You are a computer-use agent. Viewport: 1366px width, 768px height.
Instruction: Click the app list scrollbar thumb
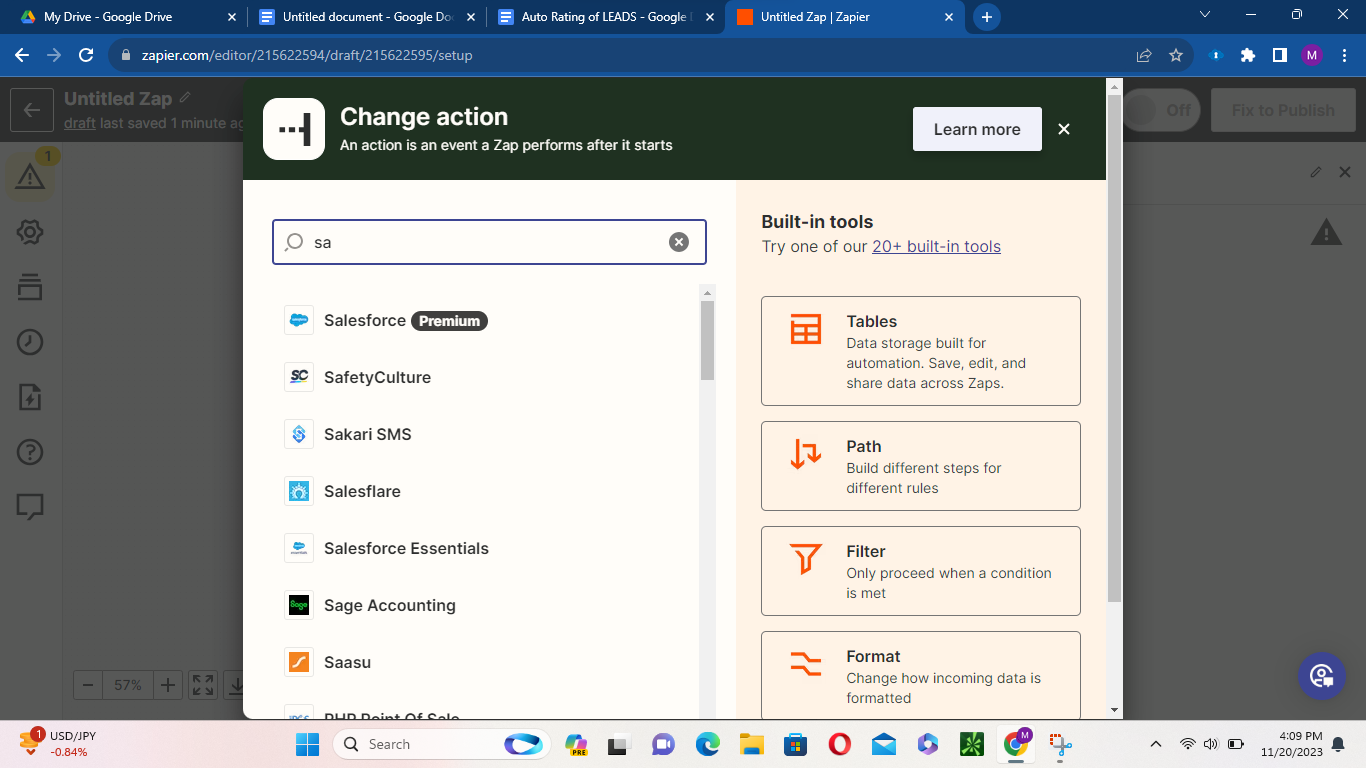(x=708, y=340)
